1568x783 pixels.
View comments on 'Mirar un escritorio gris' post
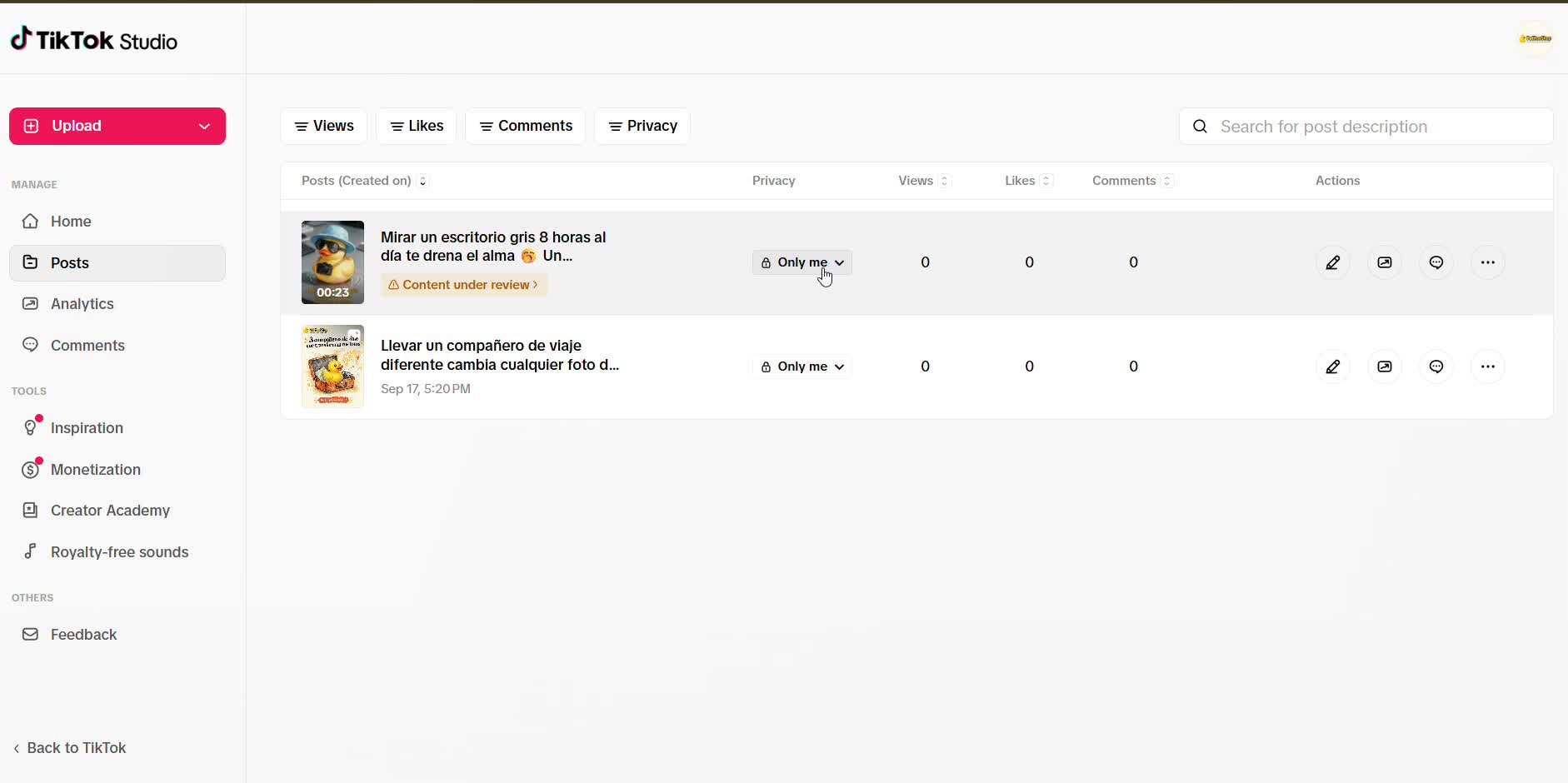click(x=1436, y=262)
